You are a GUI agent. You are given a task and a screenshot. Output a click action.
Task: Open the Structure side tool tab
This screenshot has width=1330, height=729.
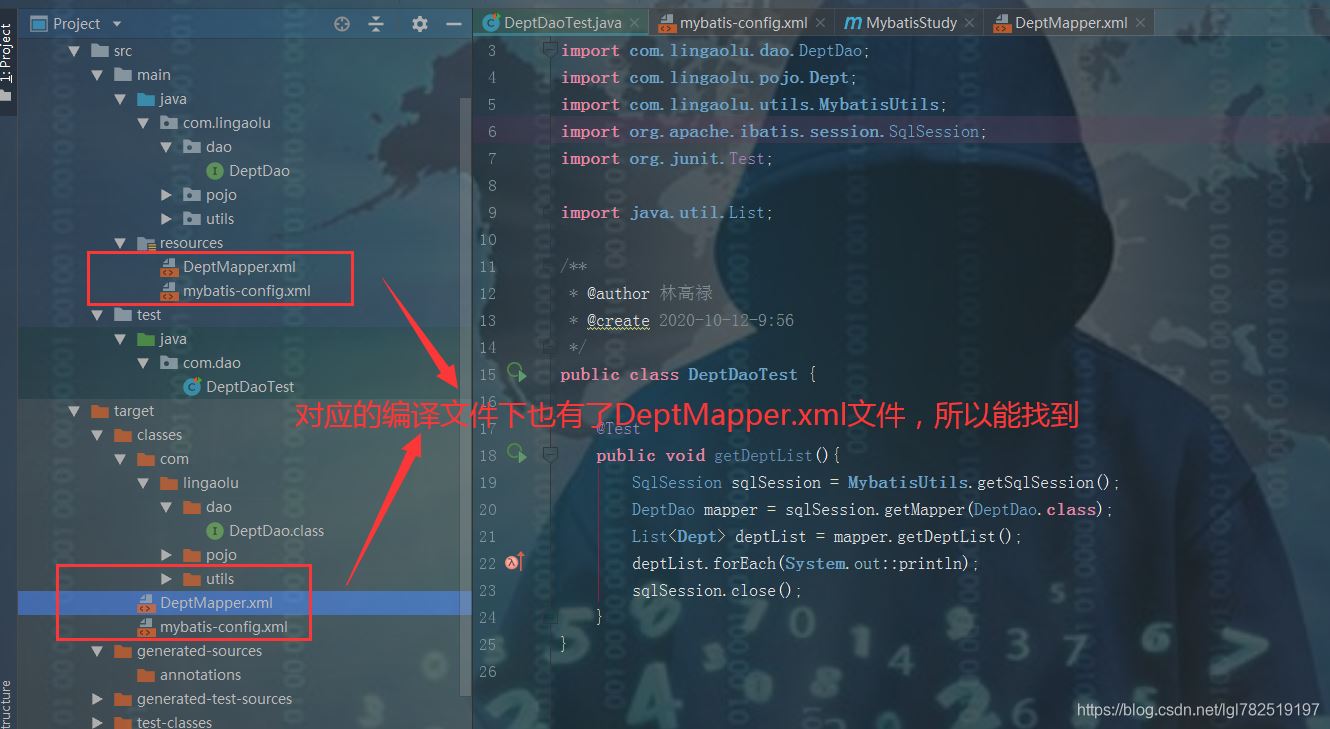click(x=7, y=705)
